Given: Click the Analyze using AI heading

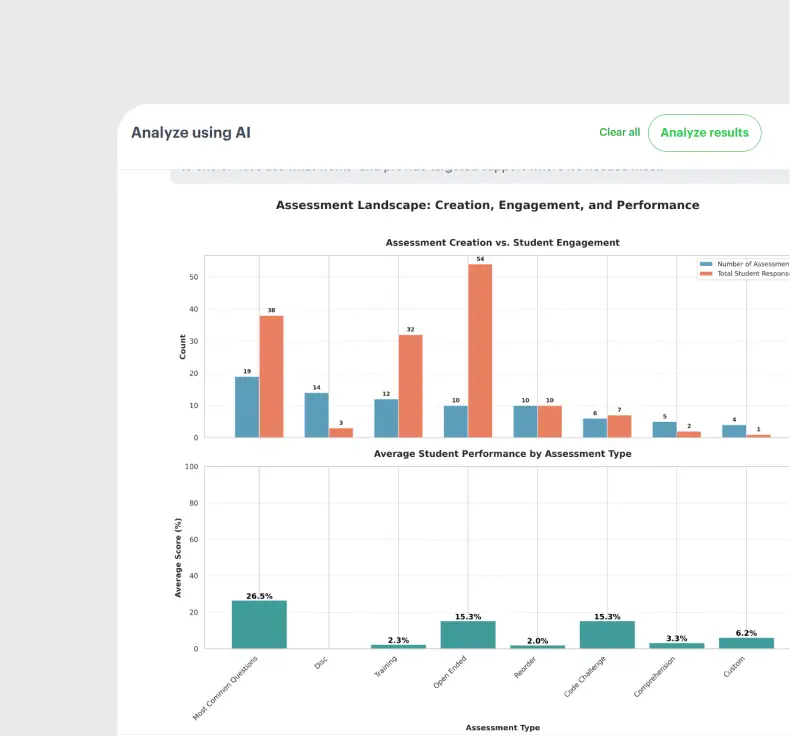Looking at the screenshot, I should coord(191,132).
